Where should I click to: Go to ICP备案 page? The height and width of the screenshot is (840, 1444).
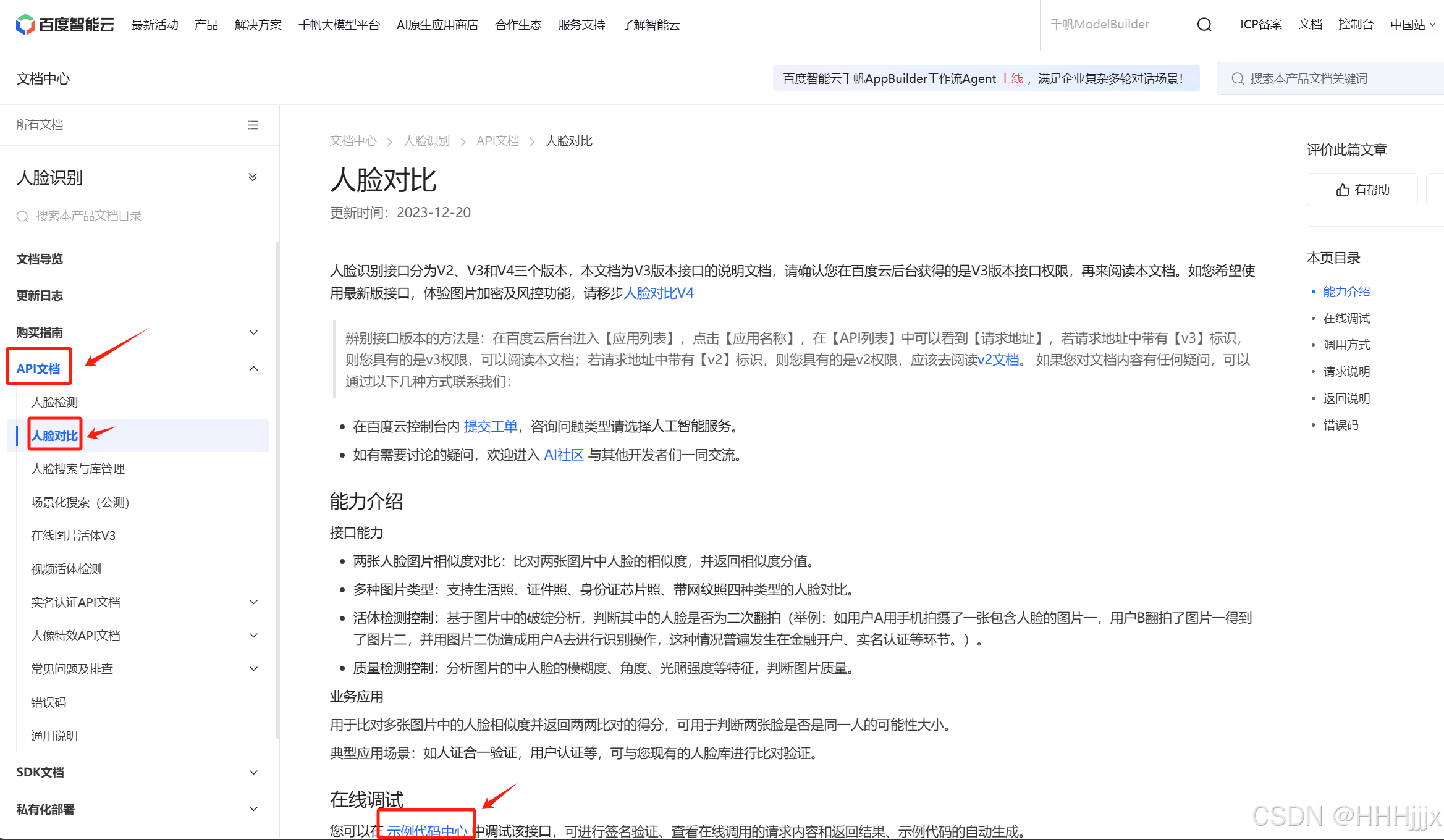(x=1260, y=25)
